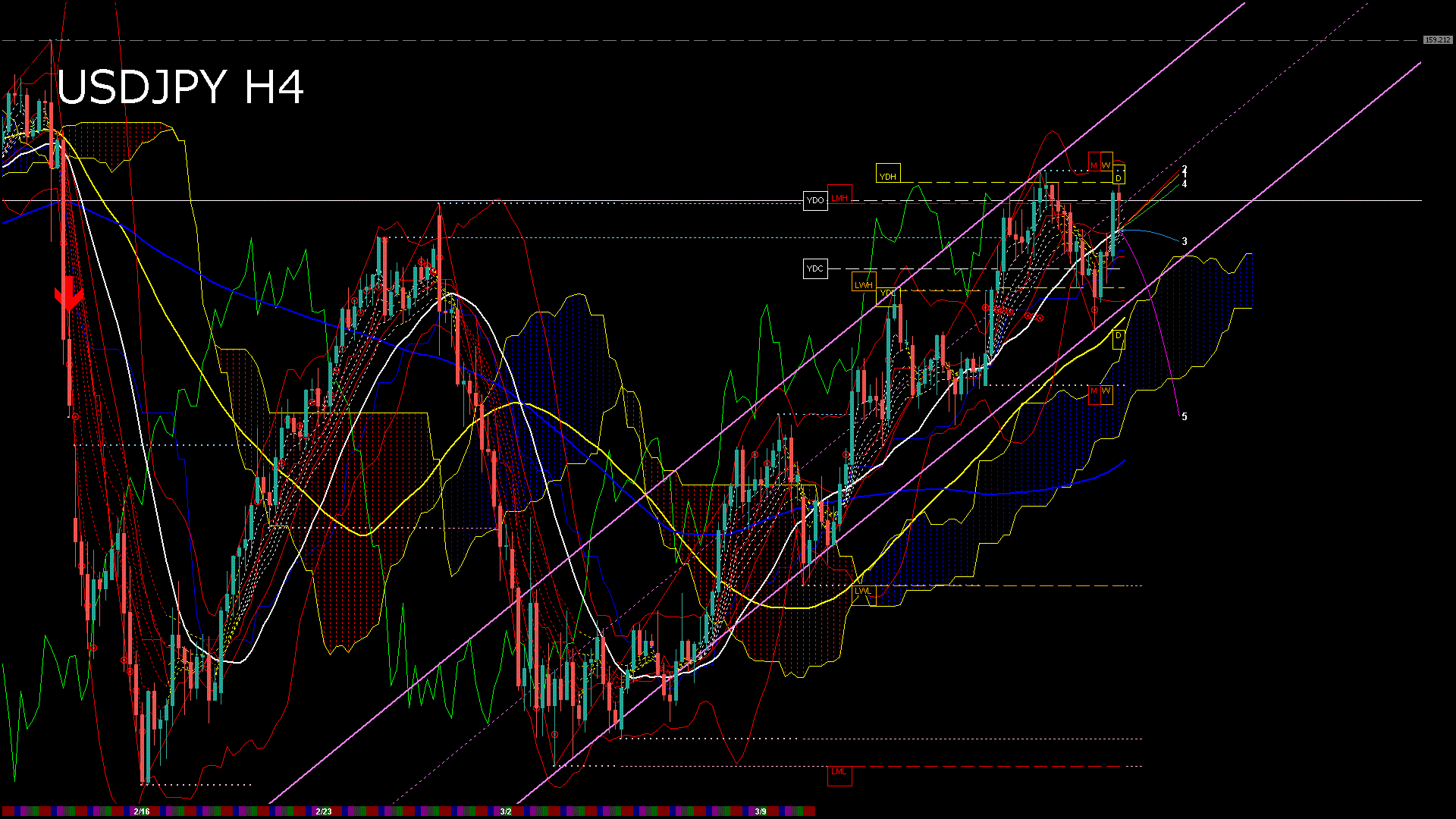This screenshot has width=1456, height=819.
Task: Click the 159.212 price level tag
Action: (1437, 39)
